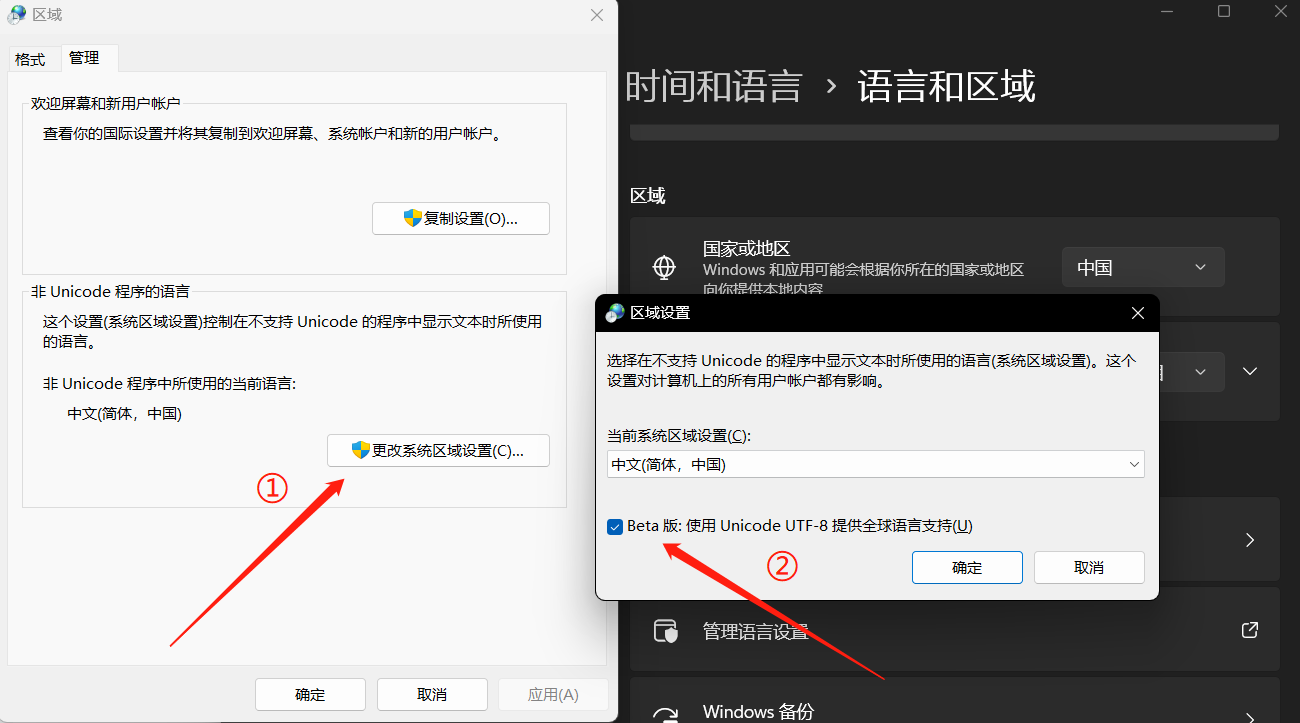
Task: Close the 区域设置 dialog with X
Action: [x=1137, y=313]
